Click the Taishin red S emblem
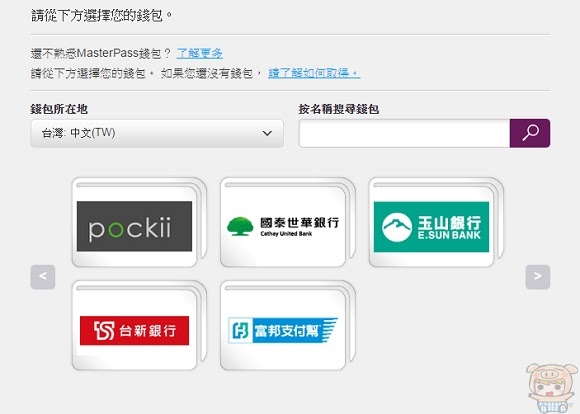Viewport: 580px width, 414px height. [104, 330]
